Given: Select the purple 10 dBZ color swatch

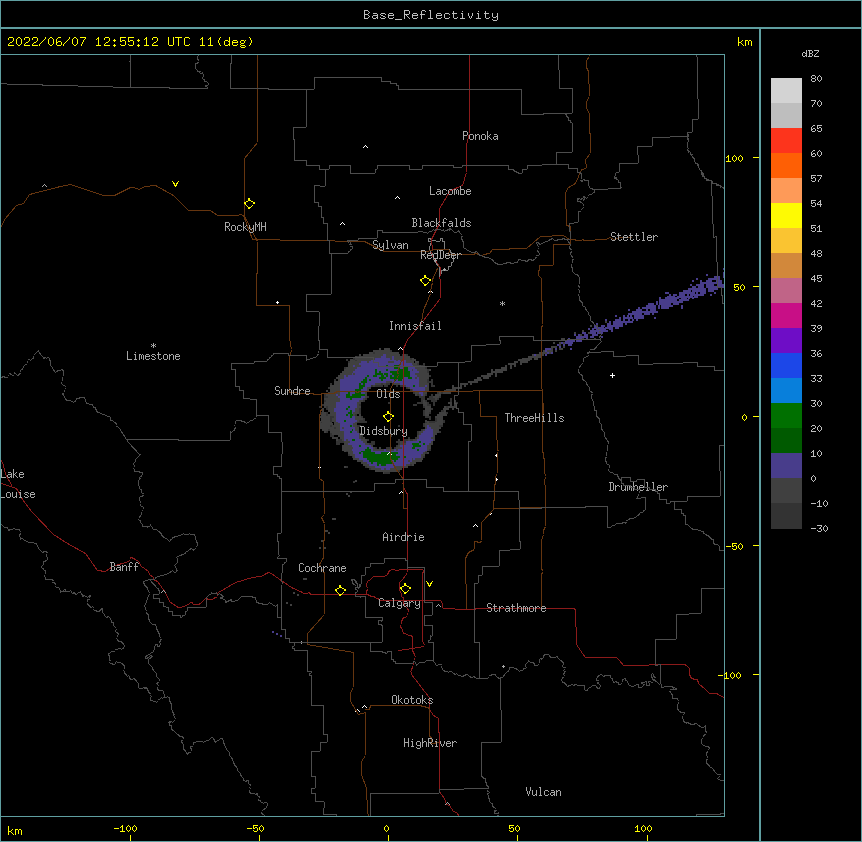Looking at the screenshot, I should (x=786, y=466).
